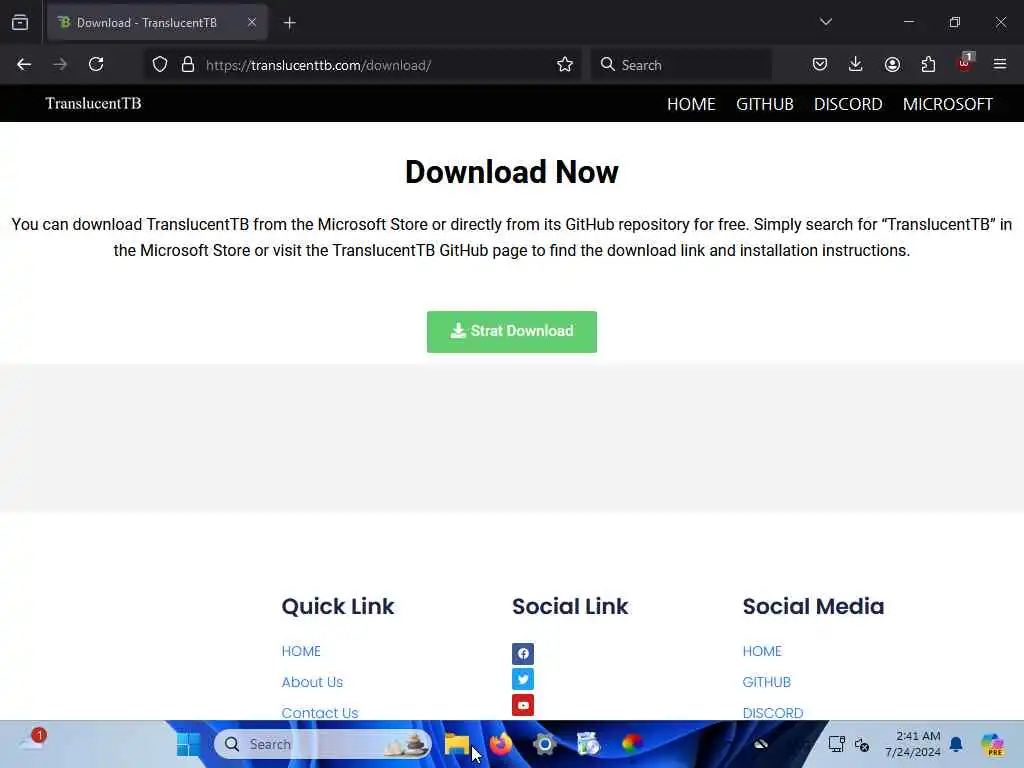Open the Settings gear on taskbar

point(545,744)
